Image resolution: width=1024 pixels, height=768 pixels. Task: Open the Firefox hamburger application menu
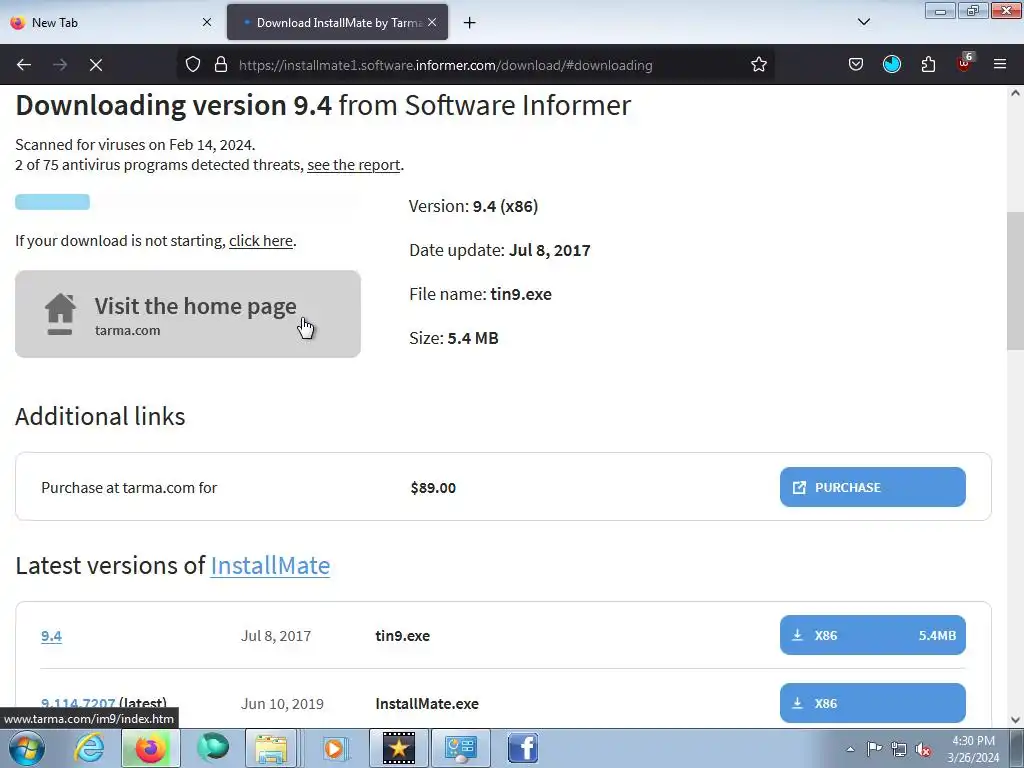coord(1000,65)
